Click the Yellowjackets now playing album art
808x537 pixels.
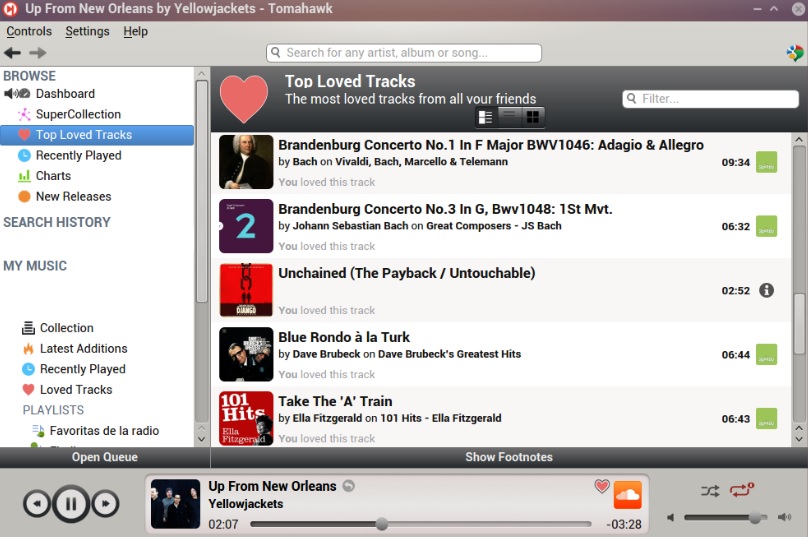pos(175,504)
